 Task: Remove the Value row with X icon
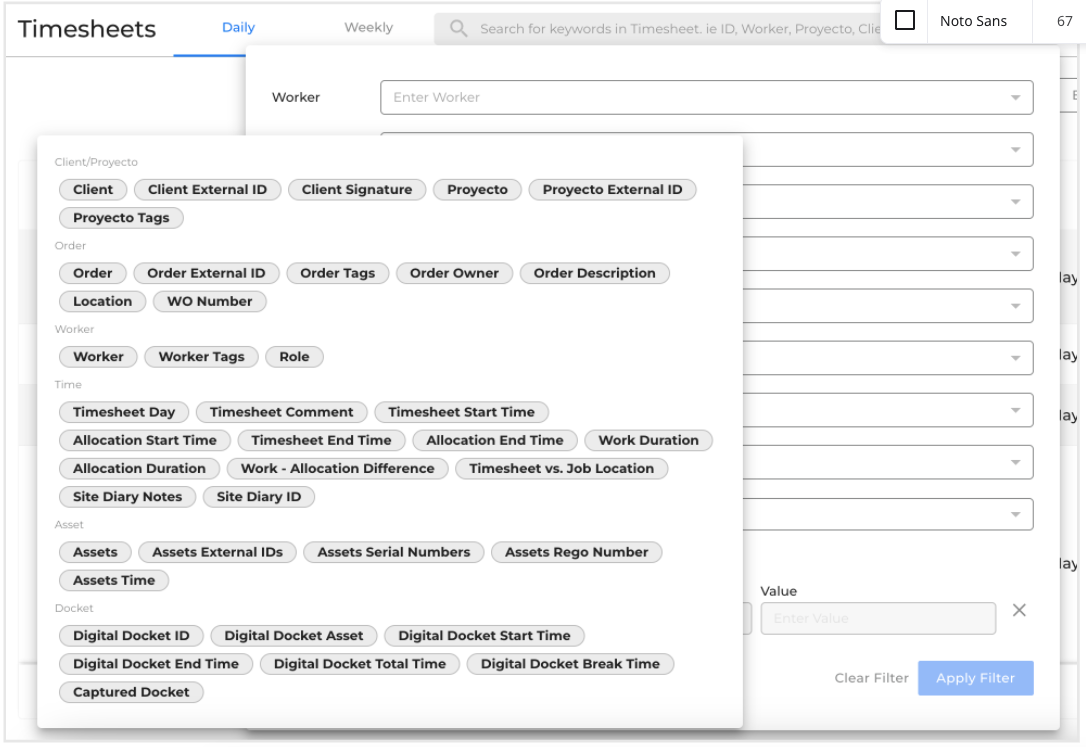pos(1019,610)
